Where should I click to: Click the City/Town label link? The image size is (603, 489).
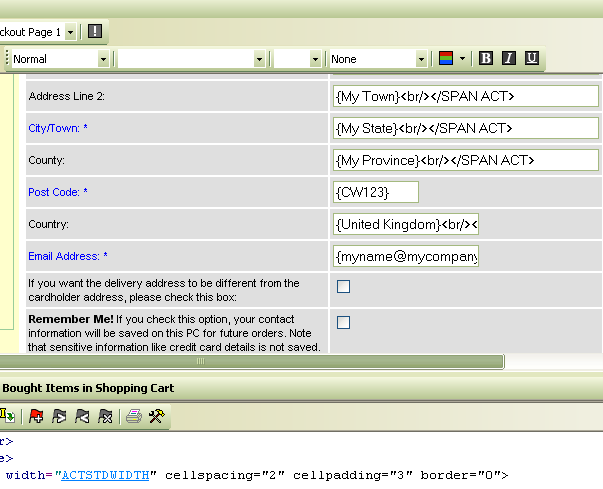click(54, 128)
